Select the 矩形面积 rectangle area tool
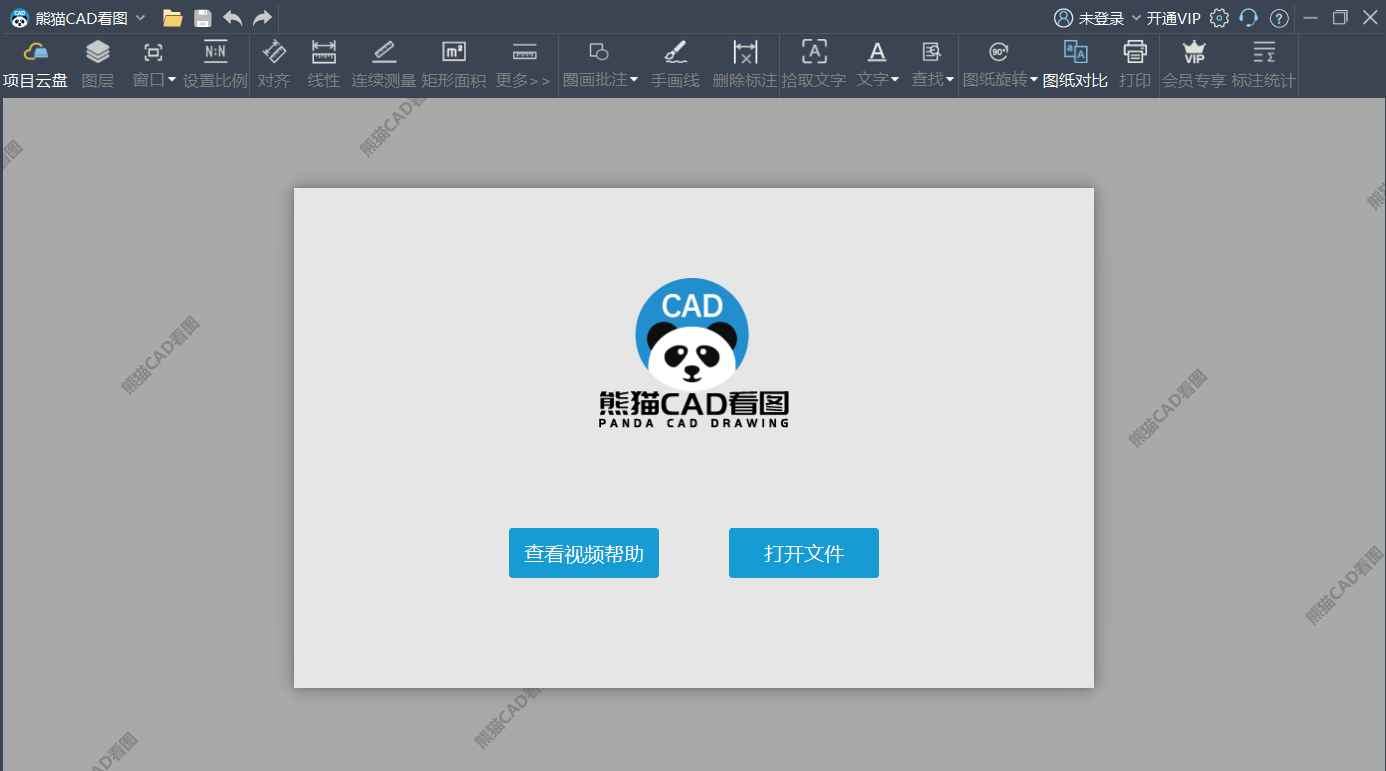Screen dimensions: 1386x771 point(454,66)
